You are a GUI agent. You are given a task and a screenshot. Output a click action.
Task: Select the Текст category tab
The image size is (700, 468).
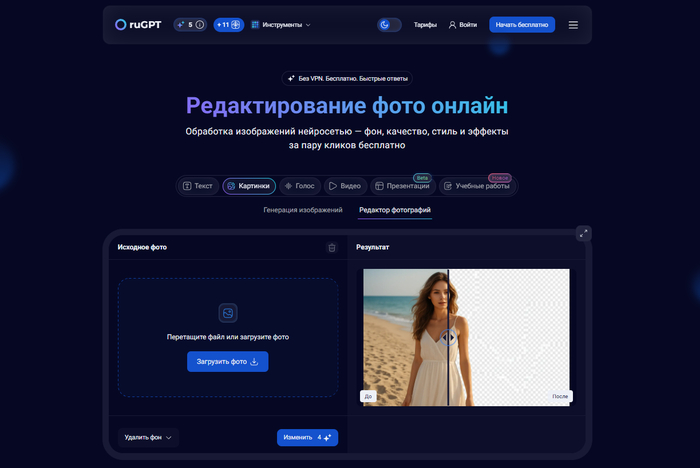coord(198,186)
